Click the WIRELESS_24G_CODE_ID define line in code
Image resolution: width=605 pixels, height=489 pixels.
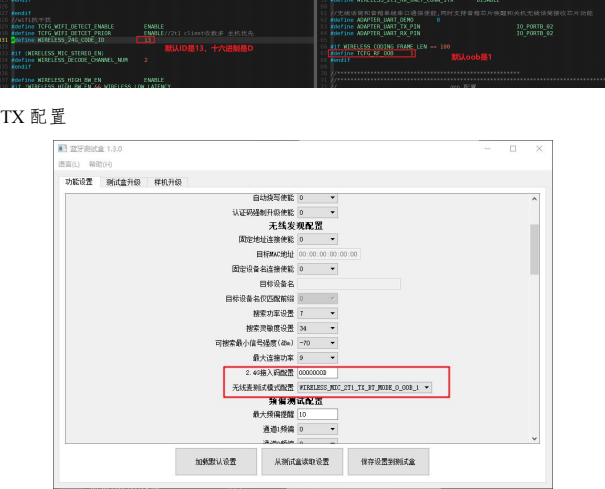pos(83,40)
